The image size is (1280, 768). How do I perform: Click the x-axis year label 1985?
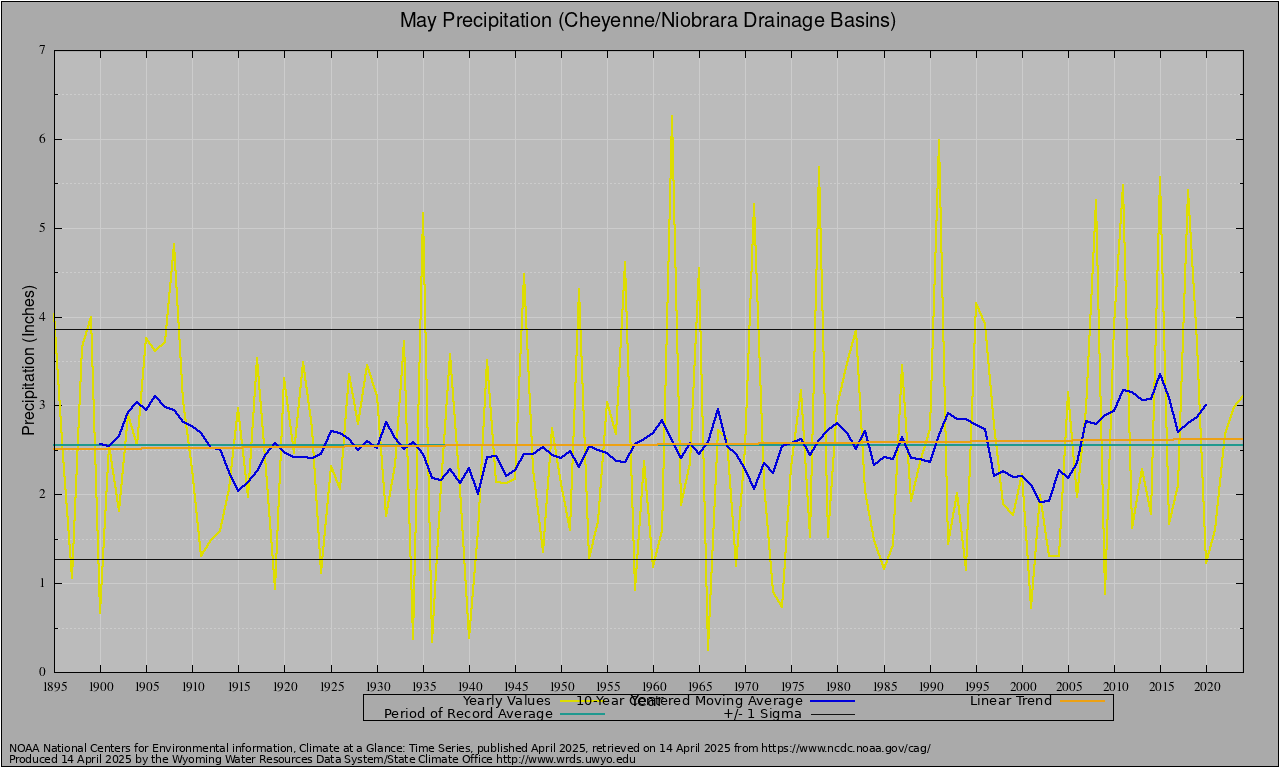click(x=884, y=686)
